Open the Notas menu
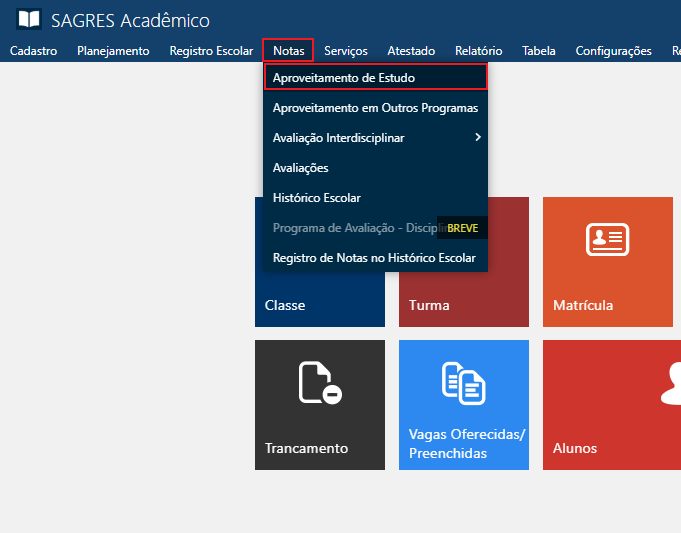Screen dimensions: 681x533 pyautogui.click(x=288, y=51)
